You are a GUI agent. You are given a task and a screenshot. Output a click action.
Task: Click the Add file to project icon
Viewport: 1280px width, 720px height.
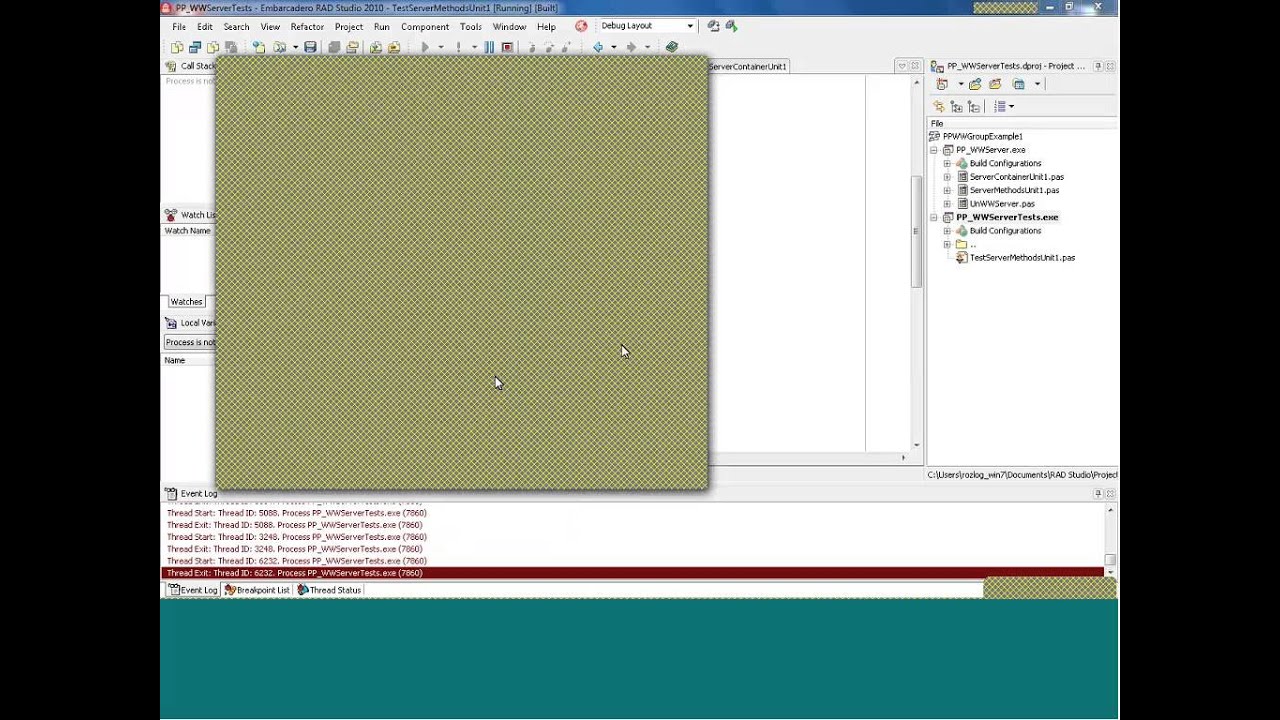tap(376, 47)
